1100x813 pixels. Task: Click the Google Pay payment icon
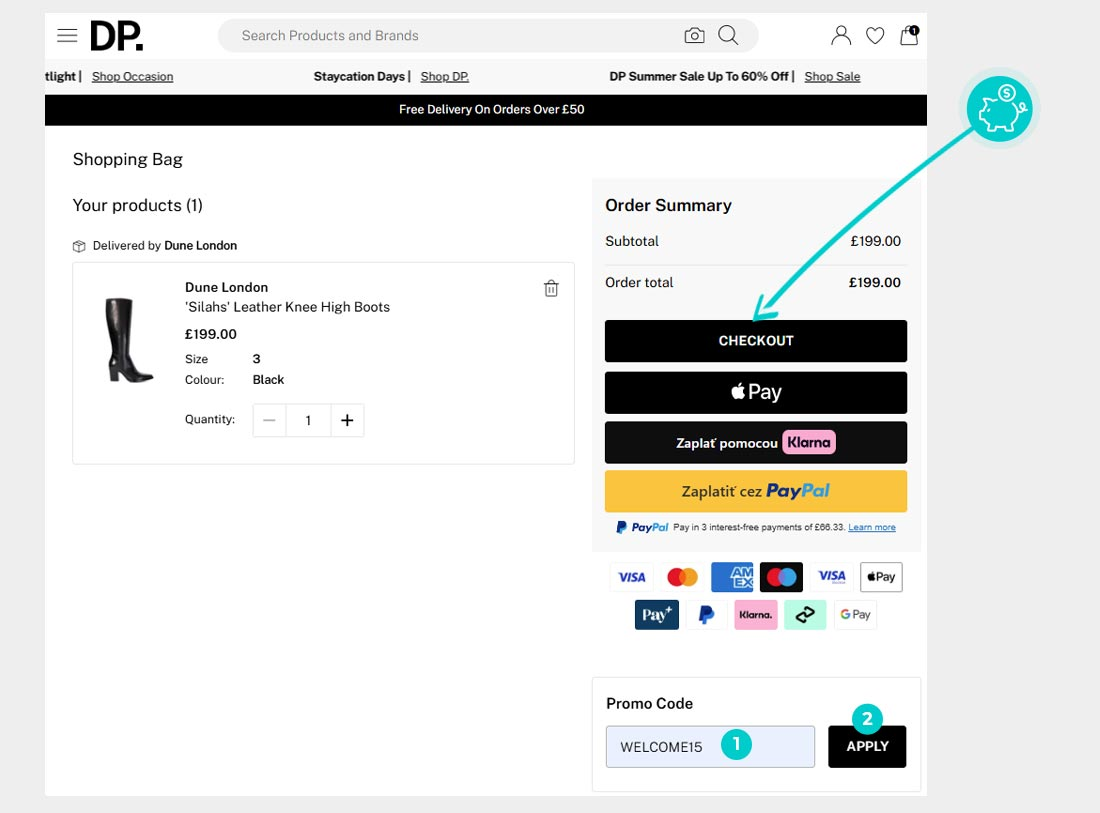coord(855,615)
